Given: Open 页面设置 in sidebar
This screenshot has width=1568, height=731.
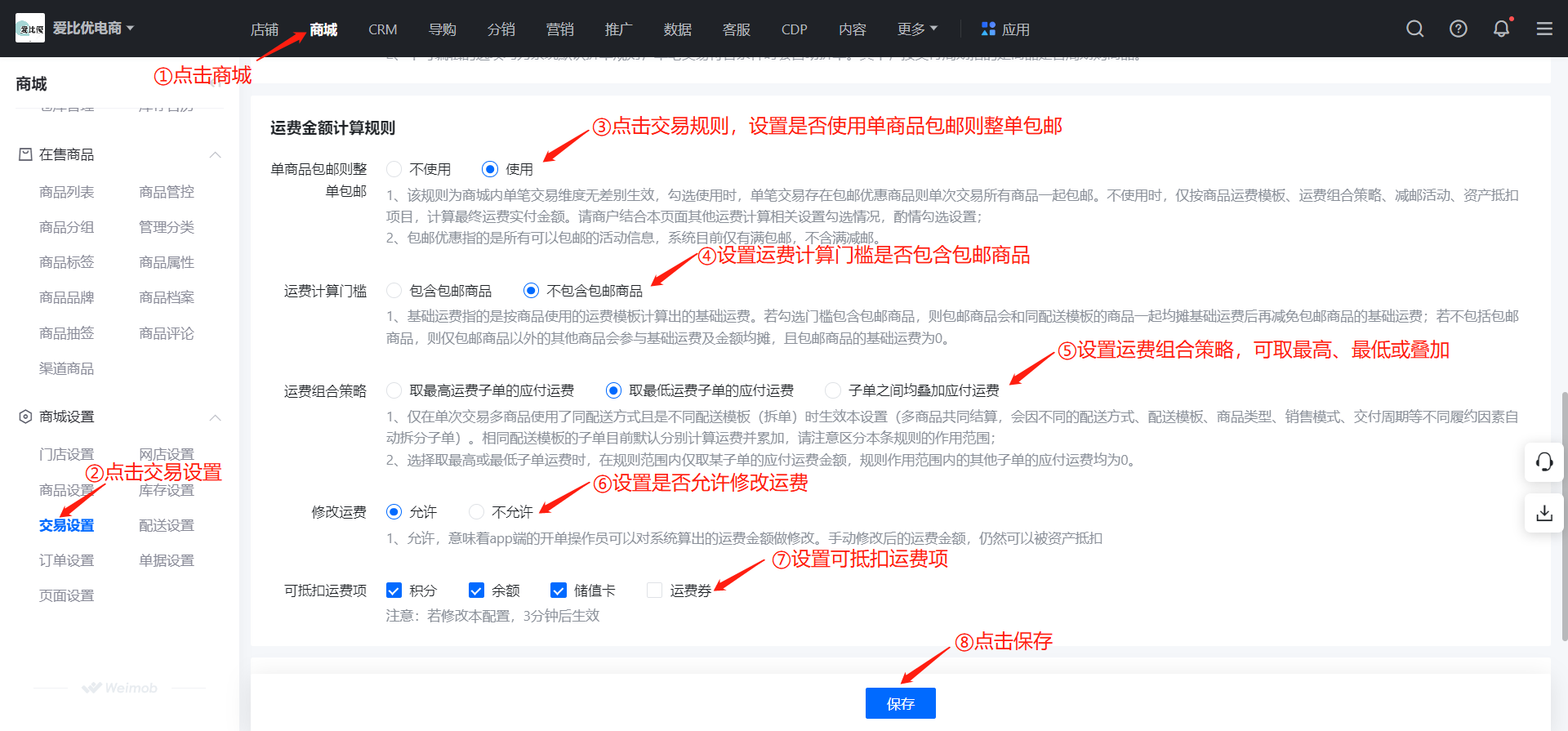Looking at the screenshot, I should click(67, 595).
